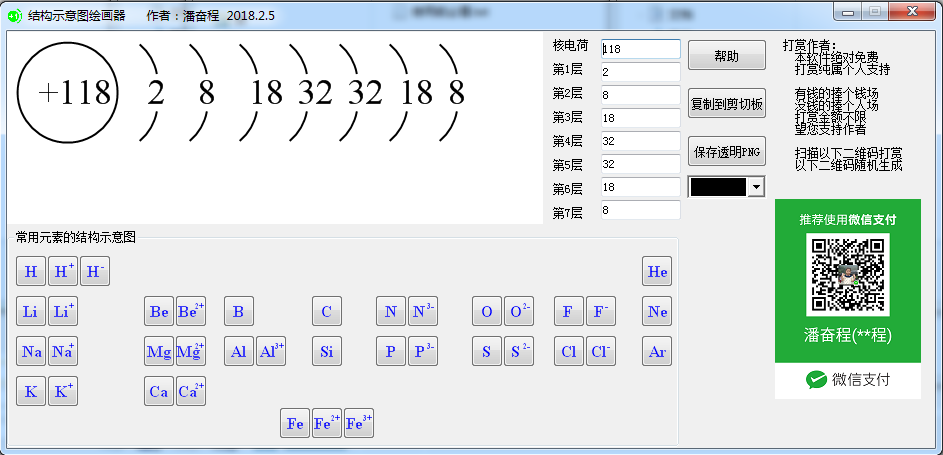The image size is (943, 455).
Task: Click the 核电荷 nuclear charge input field
Action: [640, 49]
